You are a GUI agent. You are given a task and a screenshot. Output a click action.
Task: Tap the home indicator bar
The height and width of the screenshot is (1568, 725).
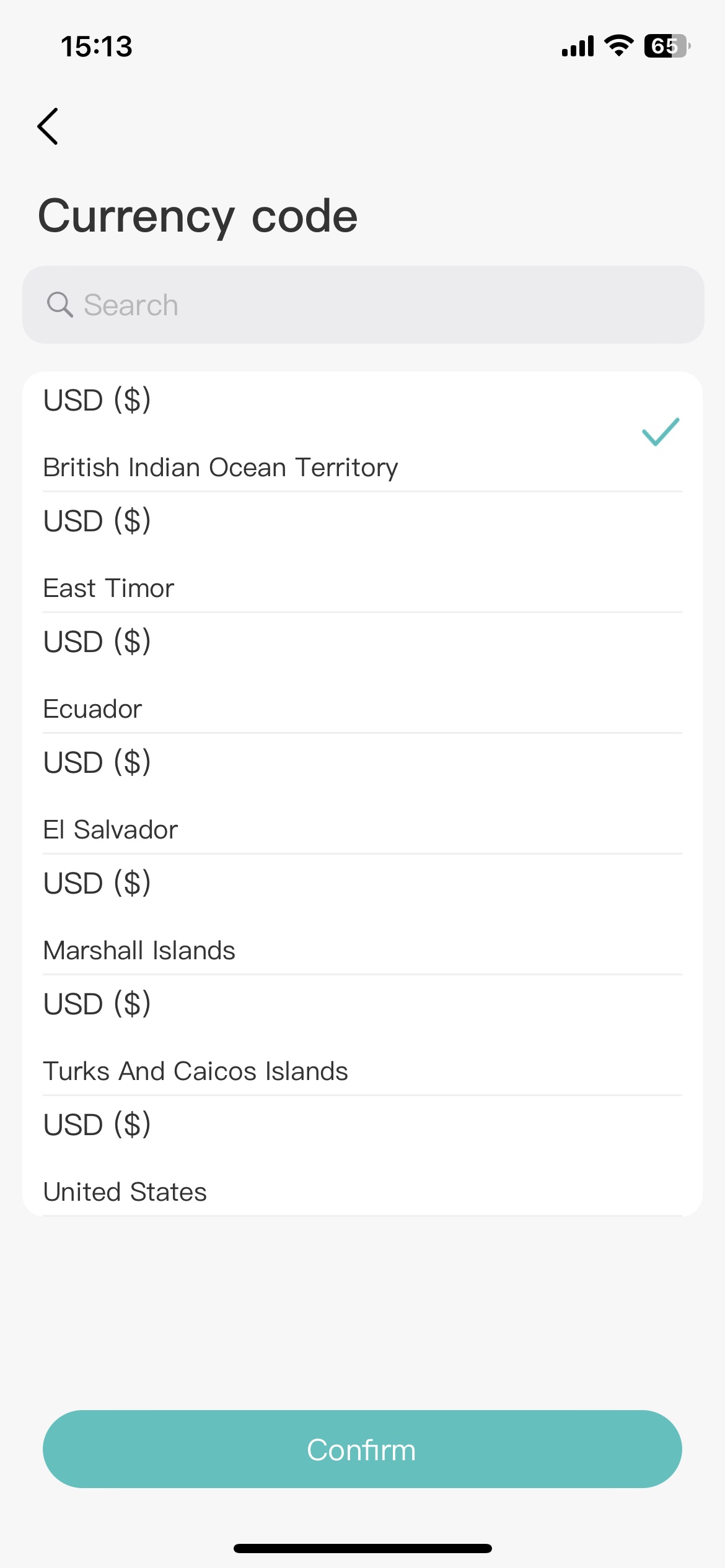[x=362, y=1548]
